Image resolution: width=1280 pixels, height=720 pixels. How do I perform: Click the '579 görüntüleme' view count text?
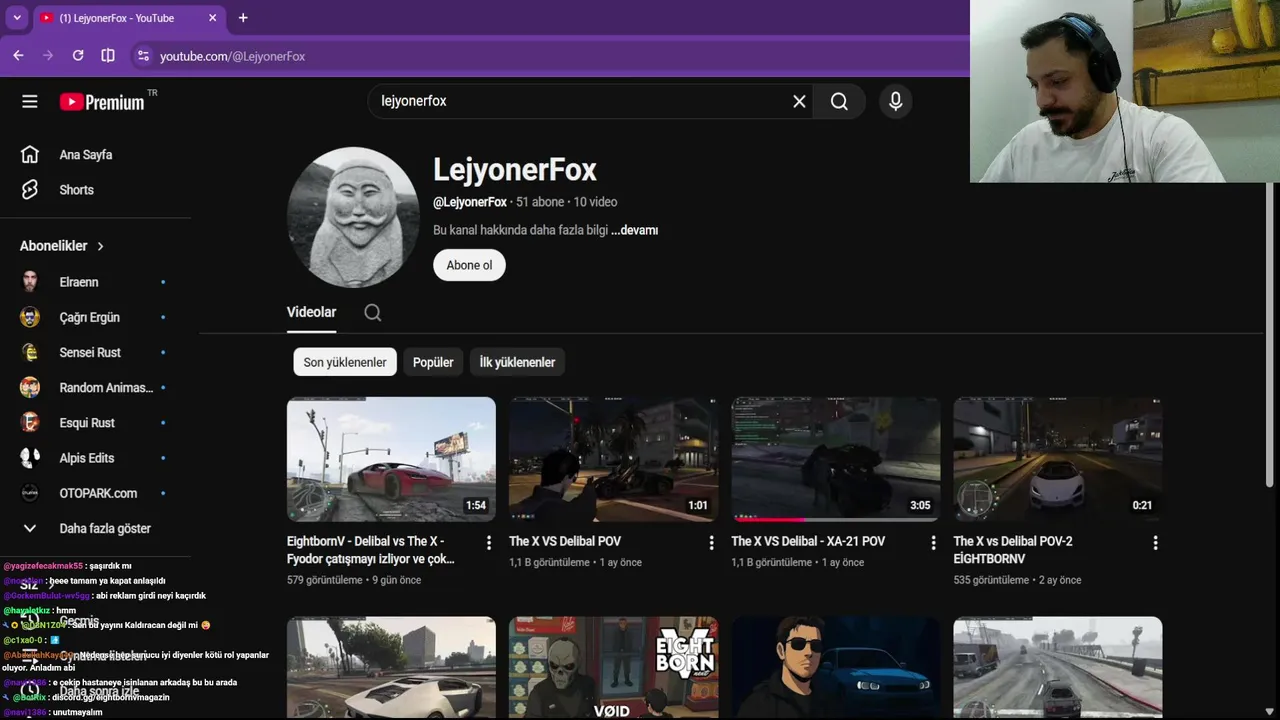[325, 580]
